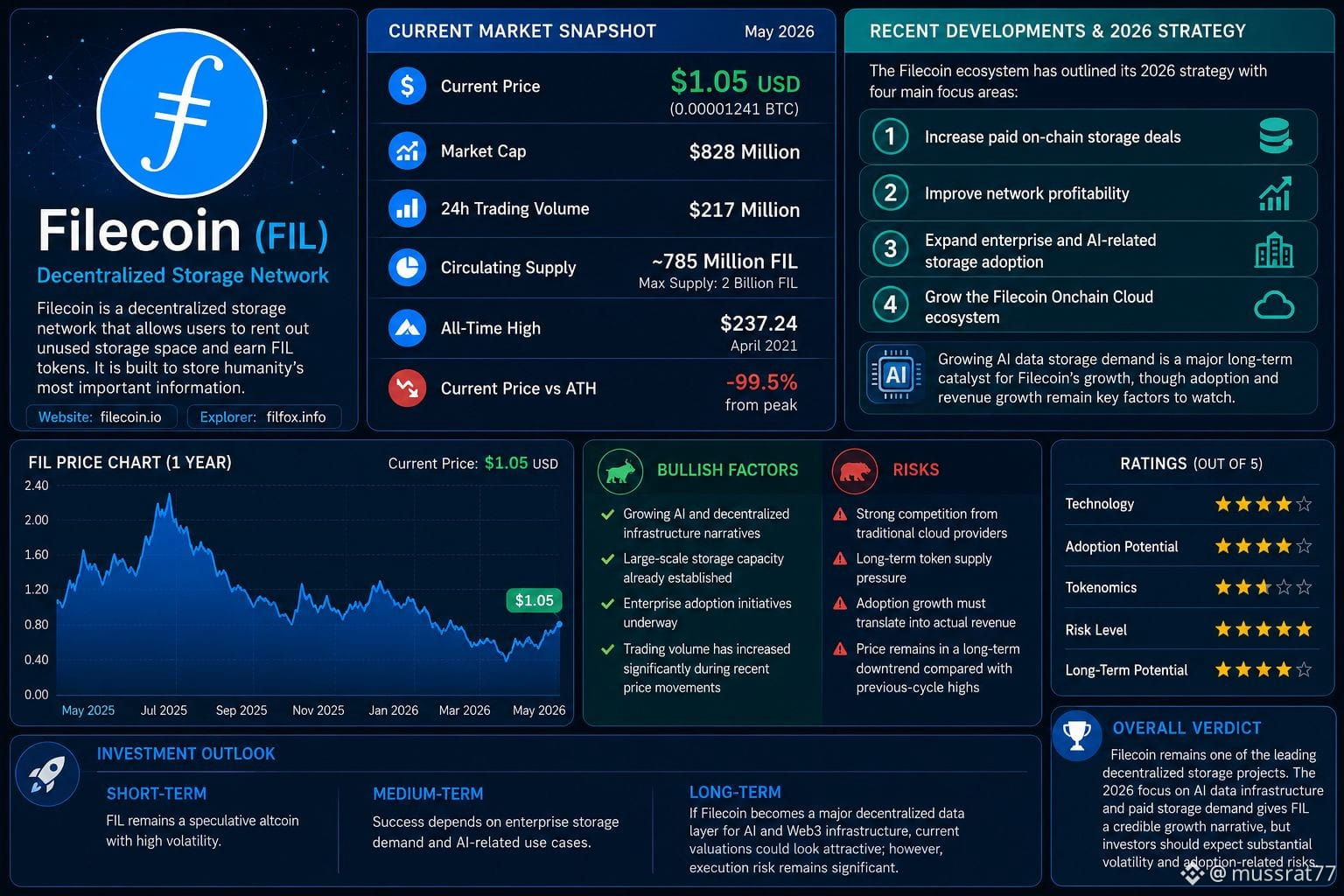Click the warning triangle beside Price remains in
The width and height of the screenshot is (1344, 896).
840,648
